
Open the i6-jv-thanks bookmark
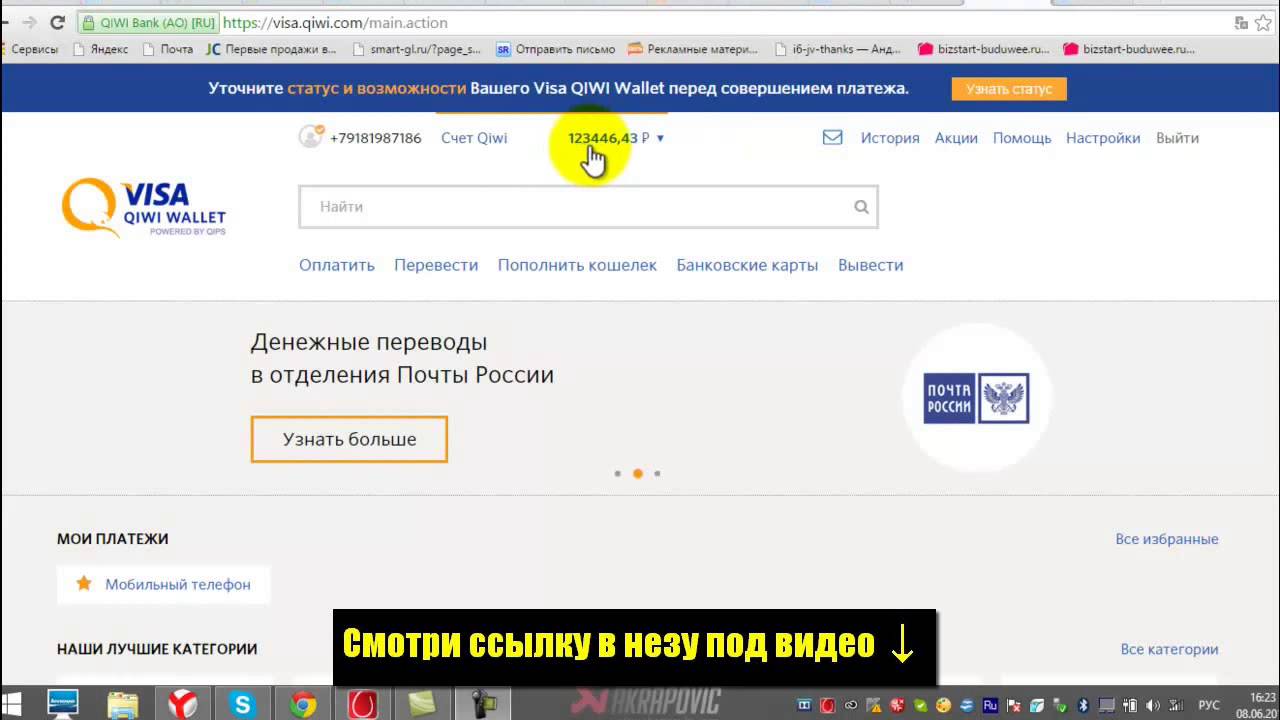[837, 49]
